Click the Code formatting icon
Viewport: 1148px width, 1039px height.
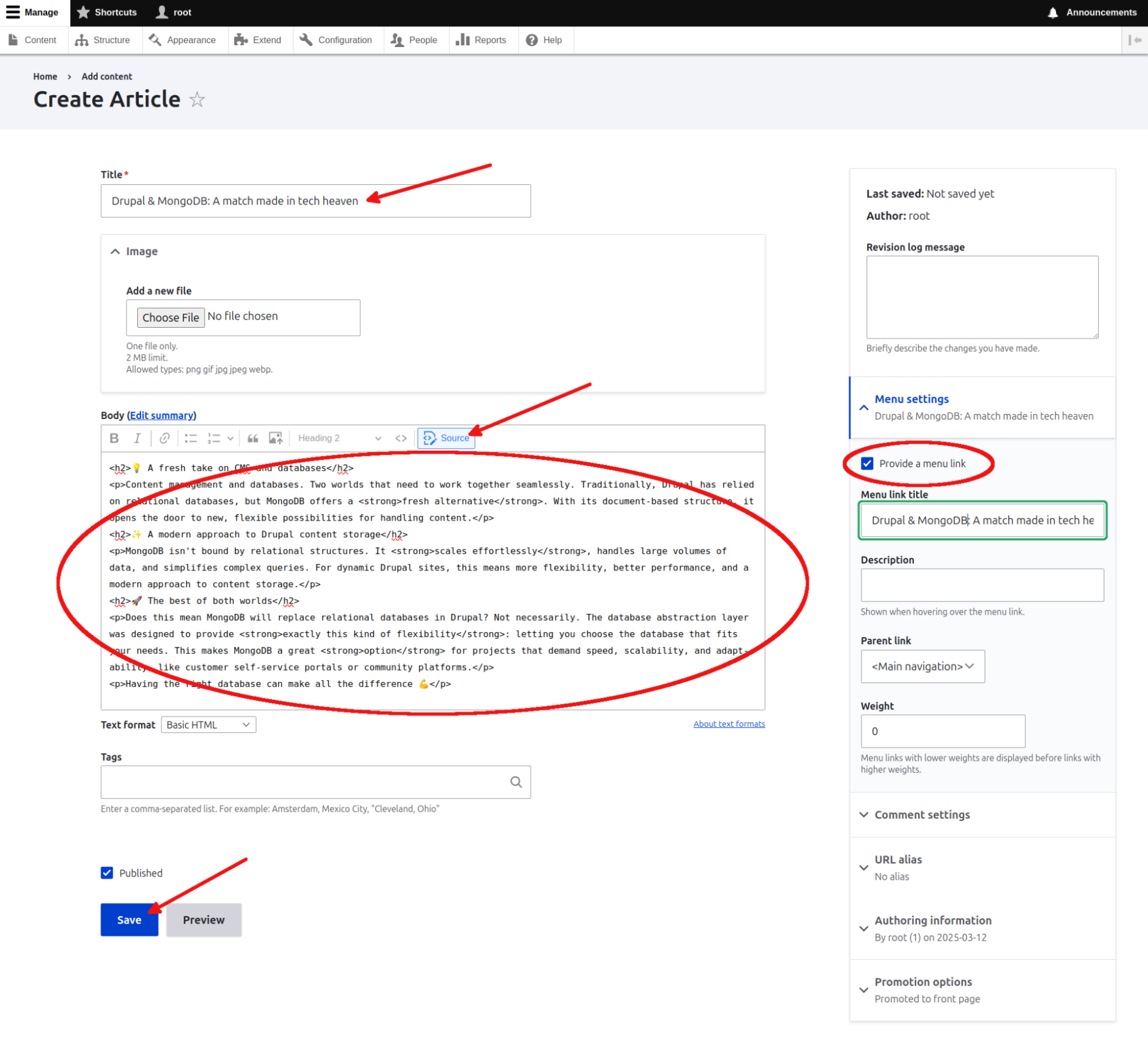[x=401, y=438]
